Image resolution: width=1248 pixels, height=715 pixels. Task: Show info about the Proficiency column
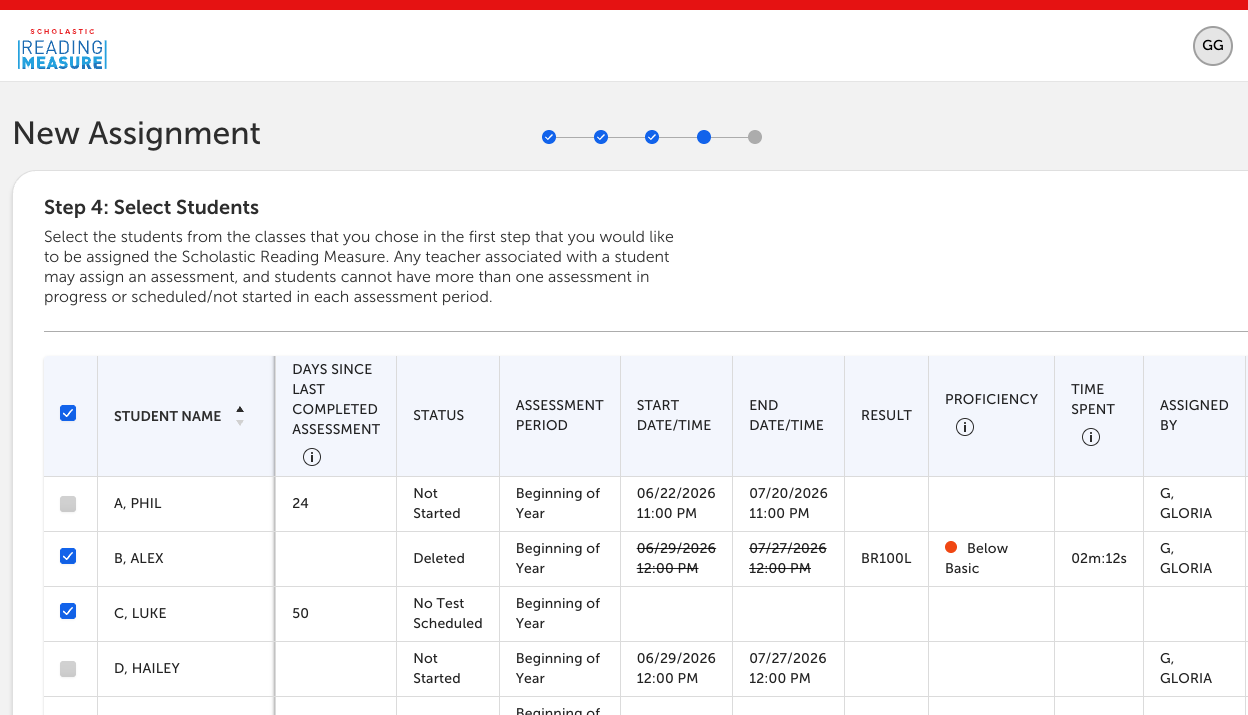[964, 427]
